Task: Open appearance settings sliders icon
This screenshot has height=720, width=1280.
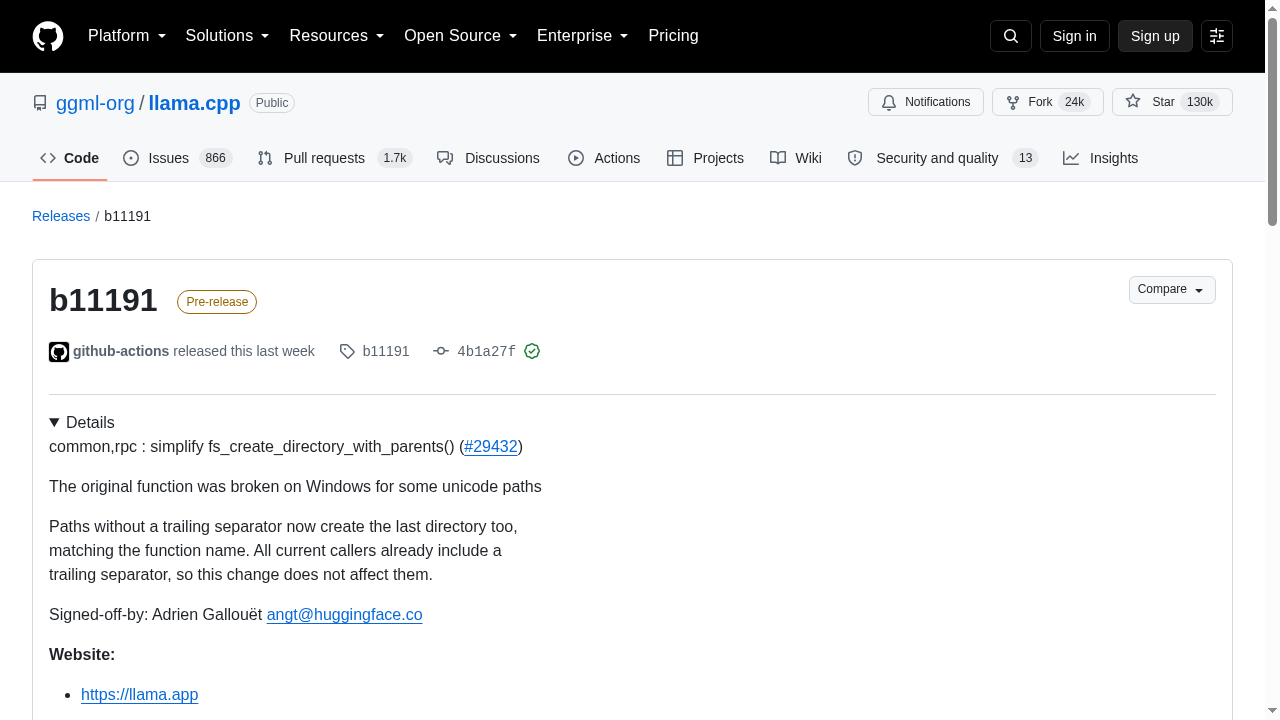Action: point(1217,36)
